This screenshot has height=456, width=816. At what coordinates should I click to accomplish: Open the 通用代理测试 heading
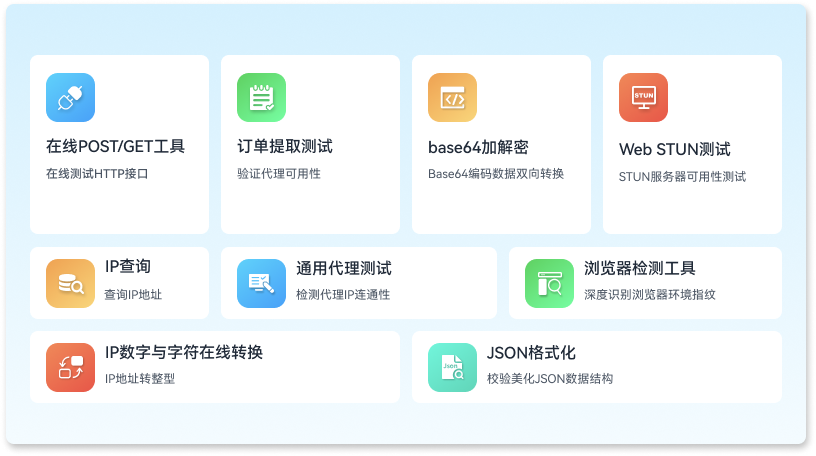[x=343, y=268]
